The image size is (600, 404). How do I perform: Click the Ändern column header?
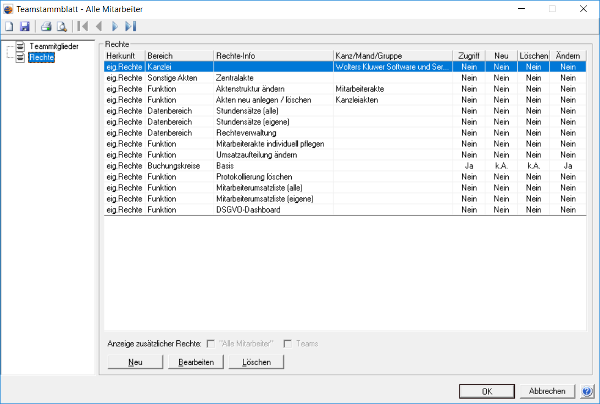tap(568, 56)
